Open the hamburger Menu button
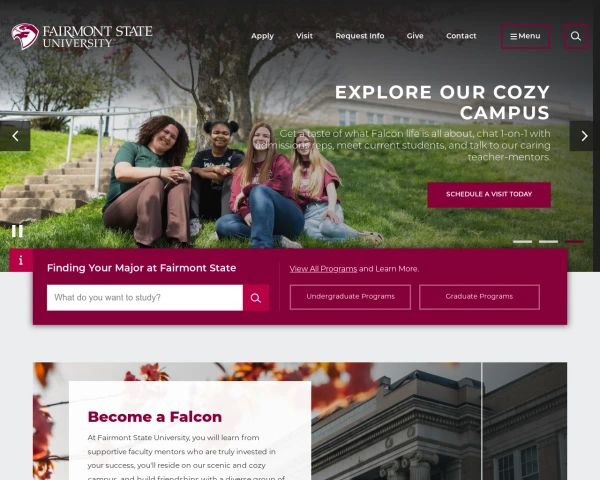 point(525,36)
